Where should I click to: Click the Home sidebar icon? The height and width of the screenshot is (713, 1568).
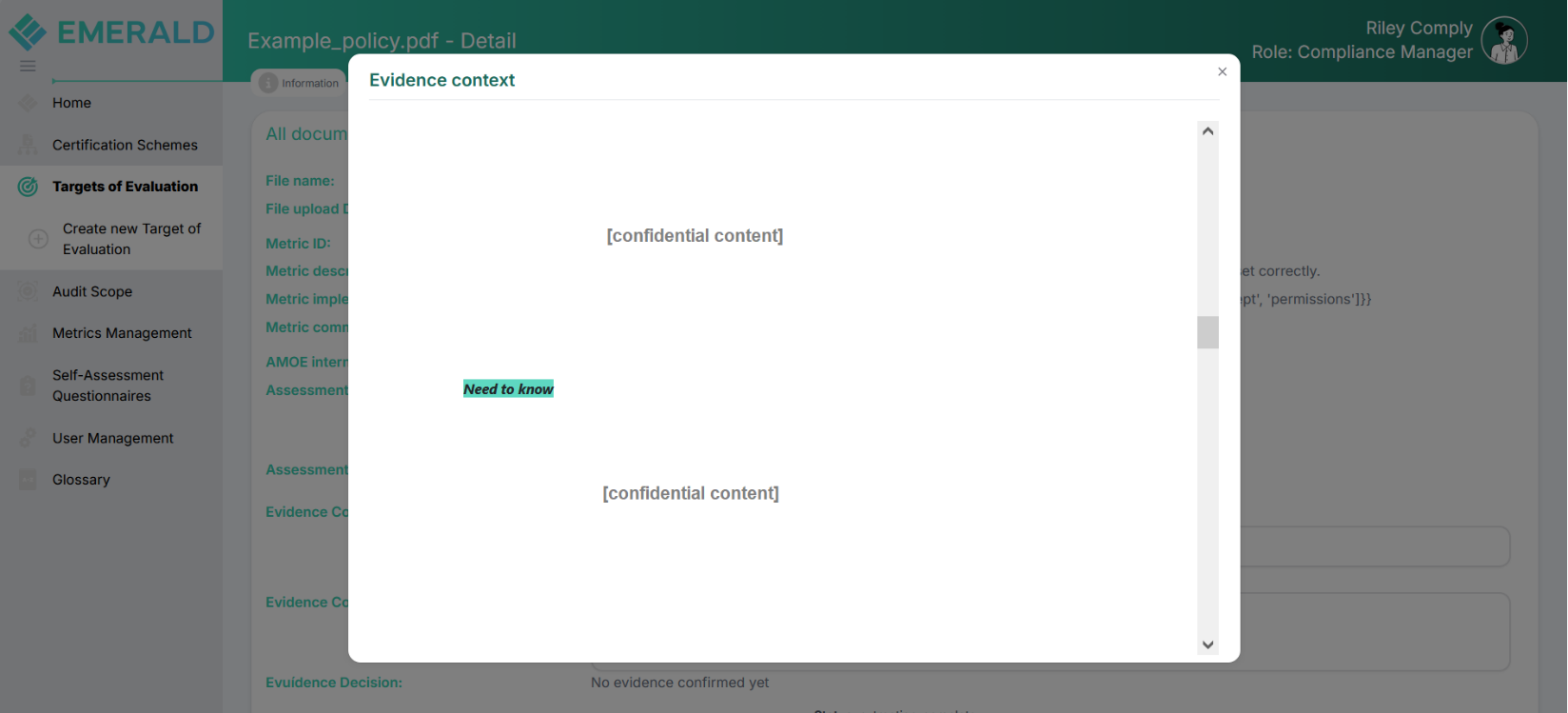(x=29, y=103)
